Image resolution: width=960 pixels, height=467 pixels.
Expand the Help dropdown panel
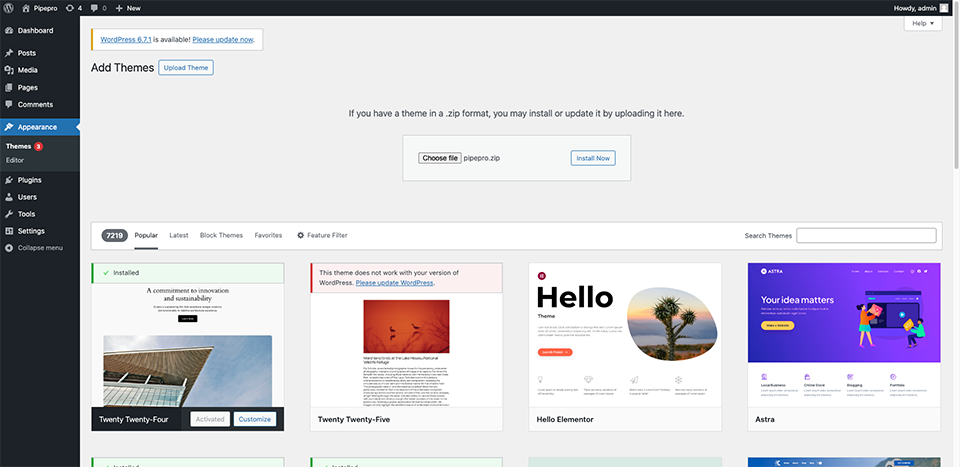click(x=921, y=23)
